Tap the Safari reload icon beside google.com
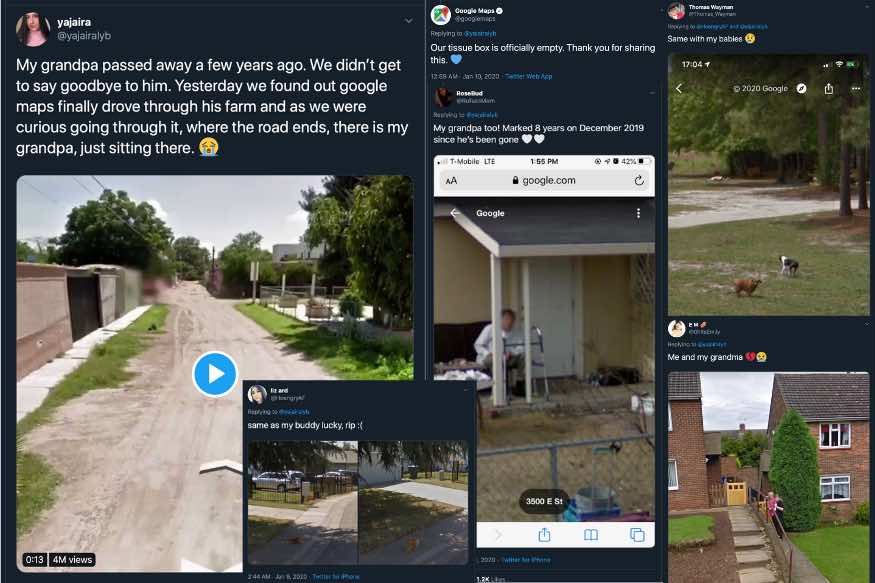875x583 pixels. pyautogui.click(x=639, y=180)
